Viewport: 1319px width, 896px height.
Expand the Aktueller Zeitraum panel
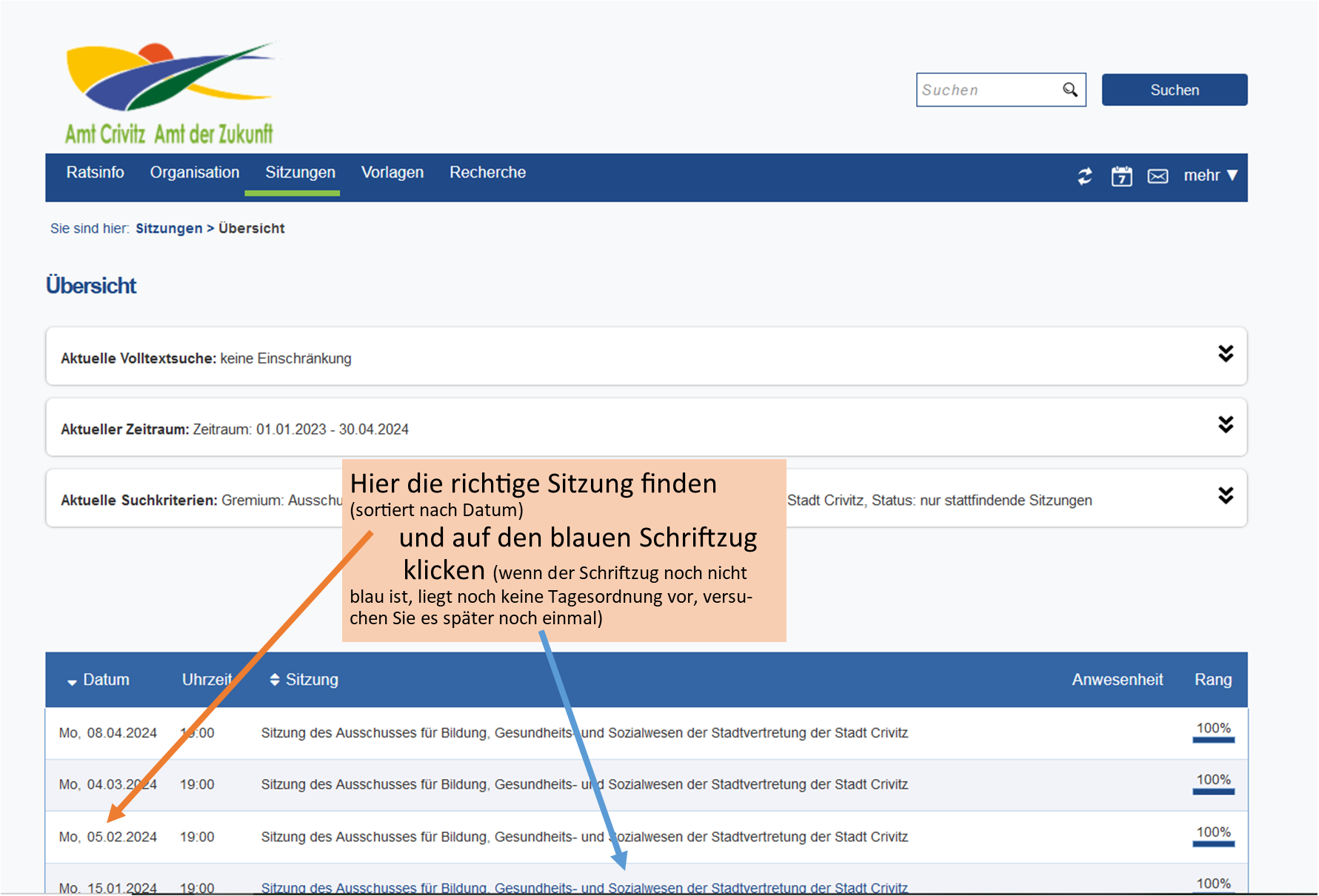1226,425
